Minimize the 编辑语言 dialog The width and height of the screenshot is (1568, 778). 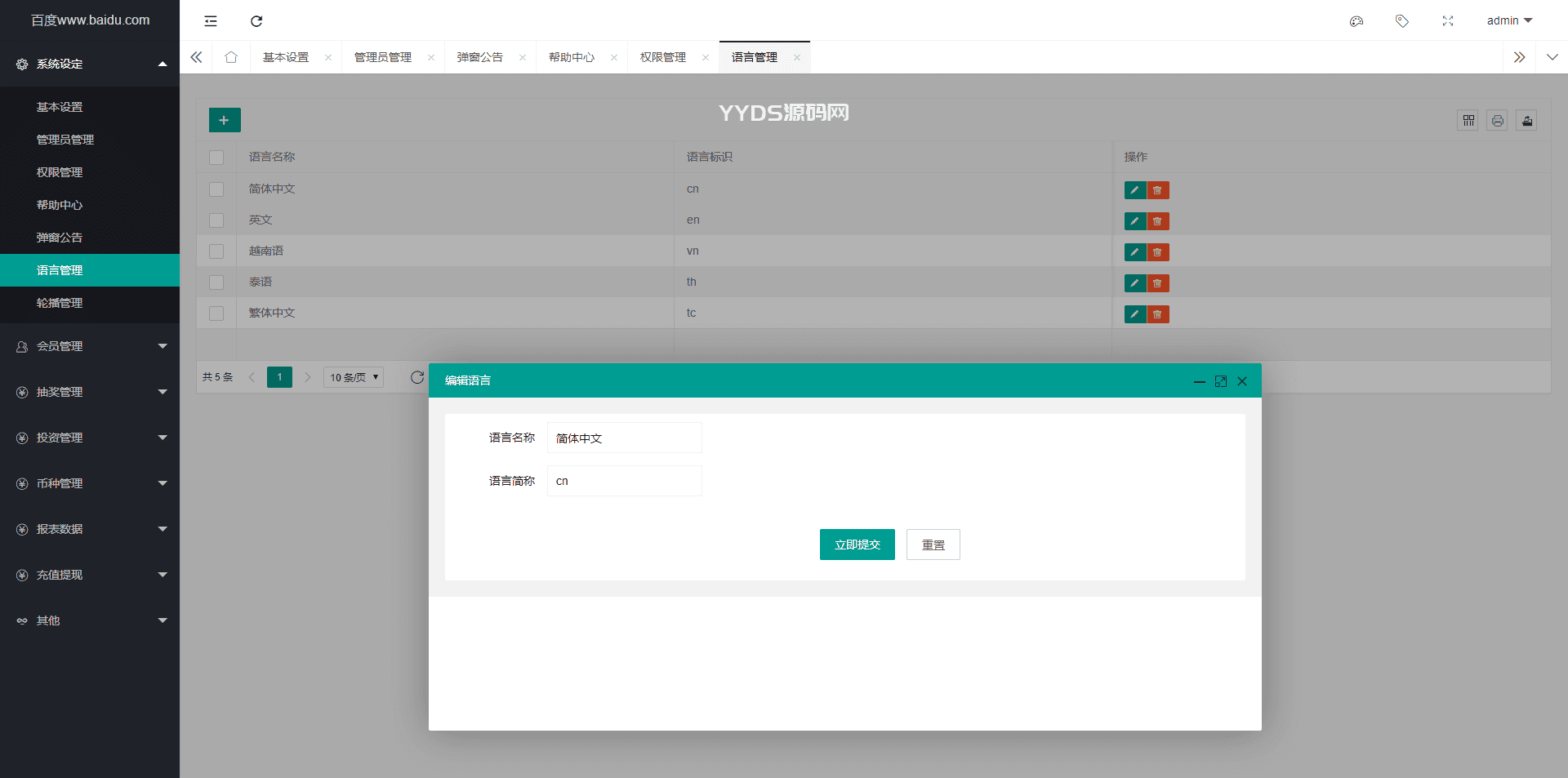[x=1200, y=381]
